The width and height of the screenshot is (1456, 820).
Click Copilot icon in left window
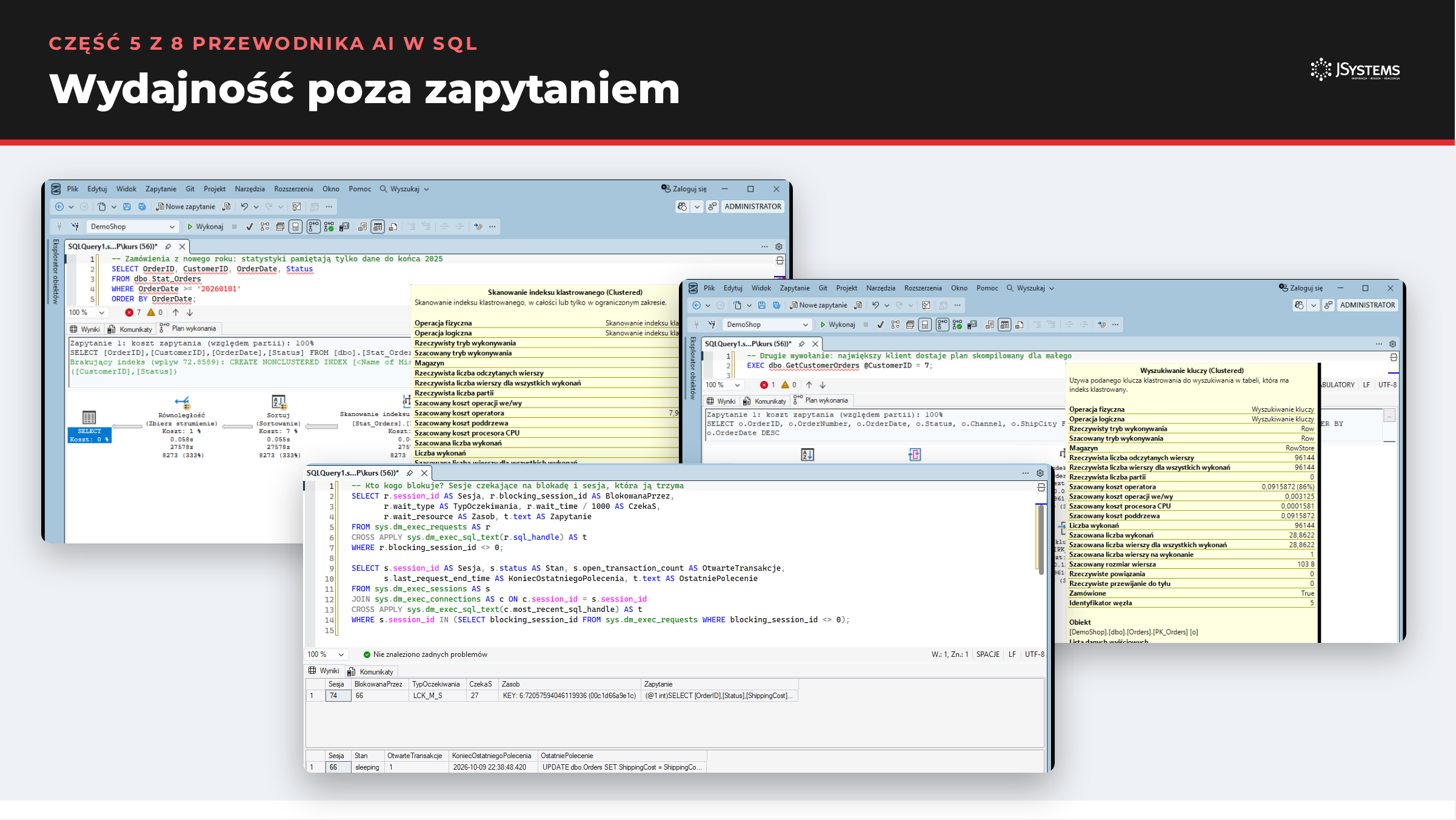tap(682, 207)
